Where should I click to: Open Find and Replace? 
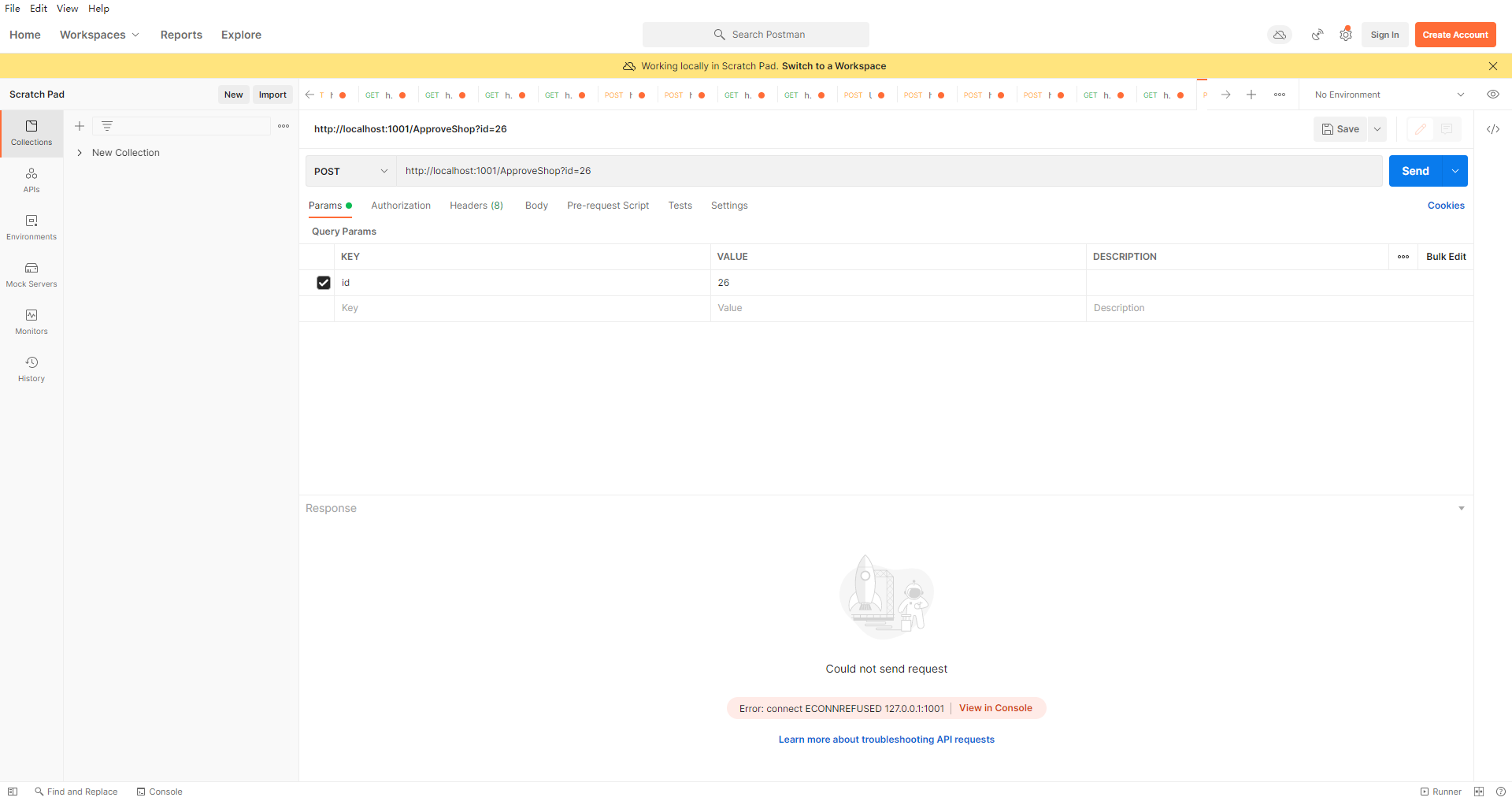coord(76,792)
